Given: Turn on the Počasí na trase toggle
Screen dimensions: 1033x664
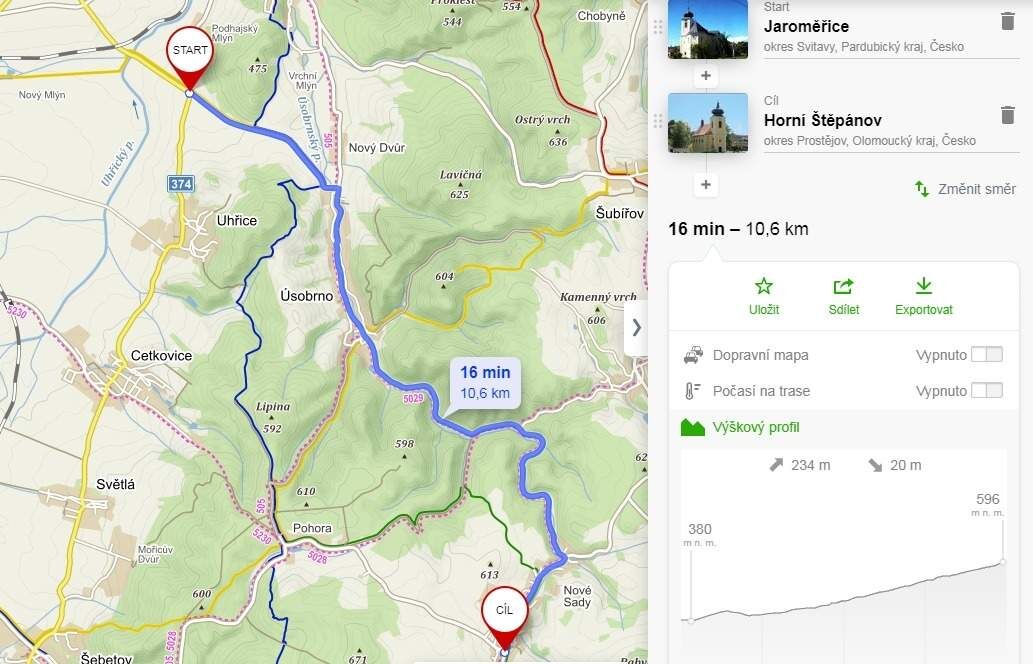Looking at the screenshot, I should tap(987, 390).
